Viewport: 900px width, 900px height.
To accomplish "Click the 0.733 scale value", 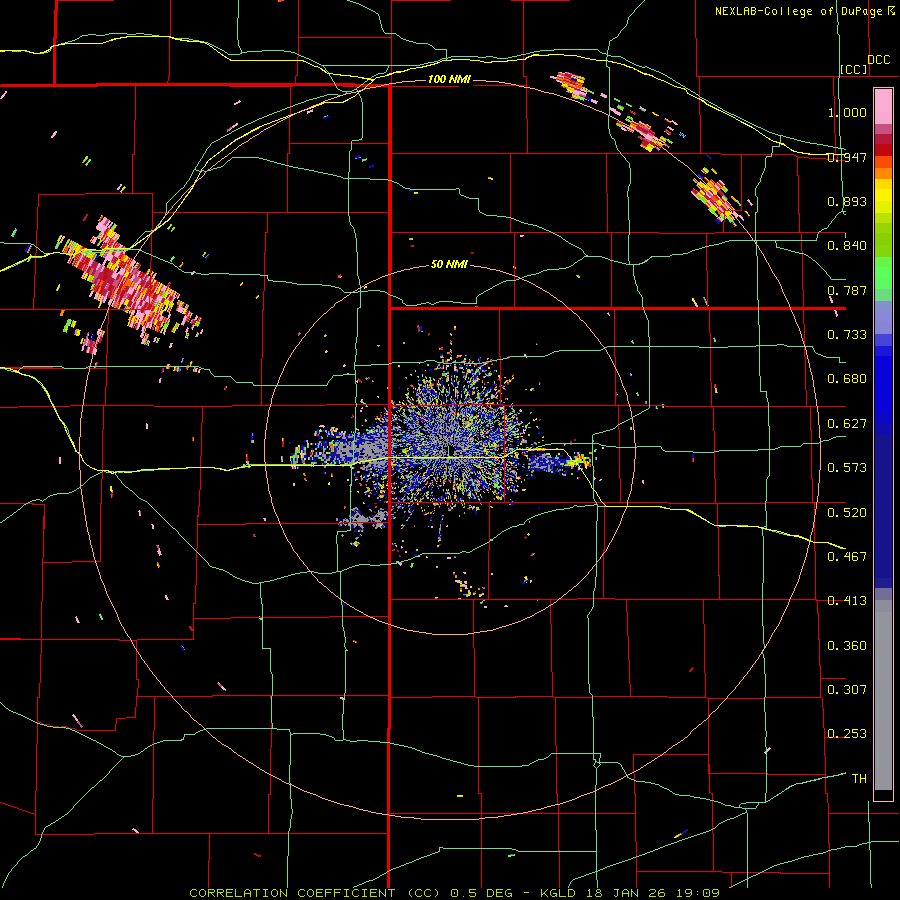I will (x=847, y=335).
